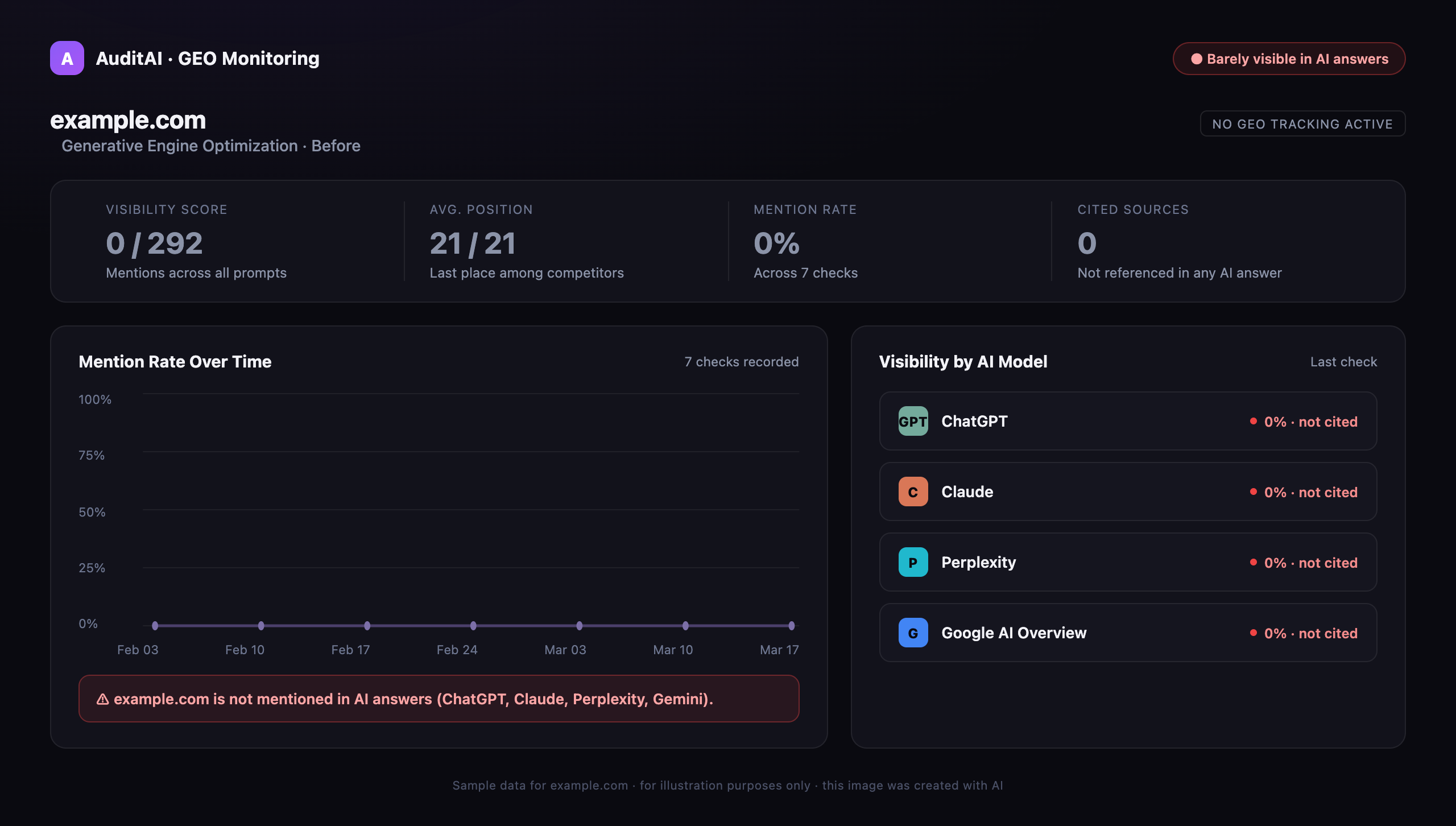The image size is (1456, 826).
Task: Click the Not referenced in any AI answer caption
Action: pyautogui.click(x=1180, y=273)
